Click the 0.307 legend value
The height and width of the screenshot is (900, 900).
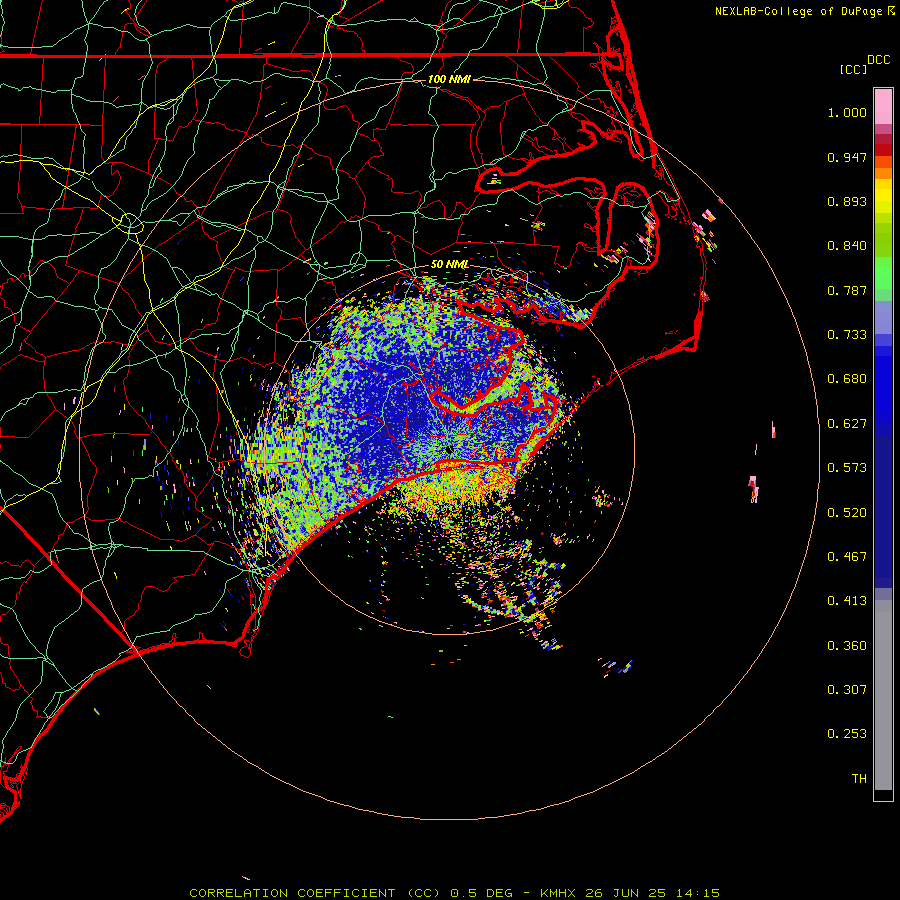click(847, 690)
